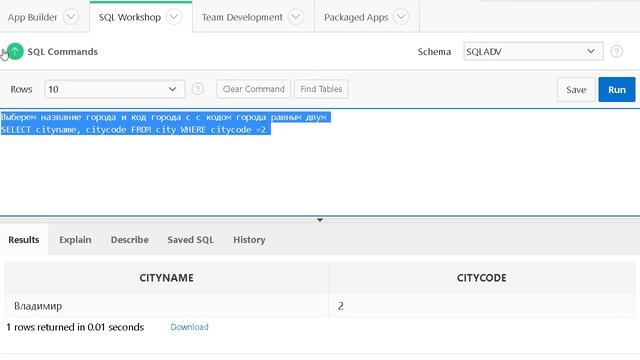Click the Find Tables button

321,89
